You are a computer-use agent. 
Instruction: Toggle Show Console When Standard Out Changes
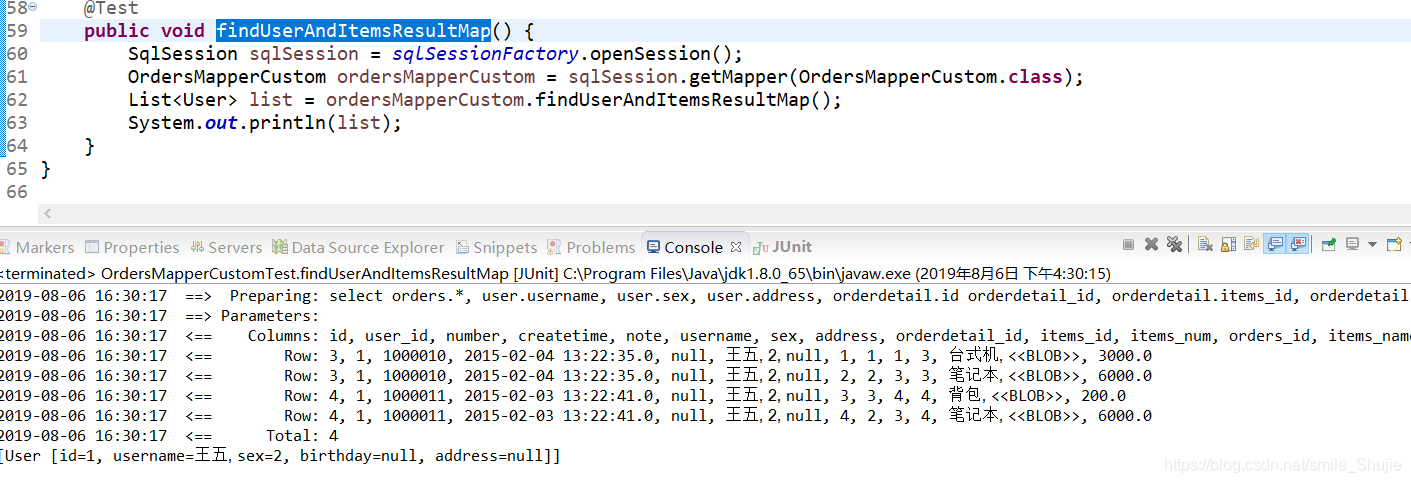coord(1275,244)
